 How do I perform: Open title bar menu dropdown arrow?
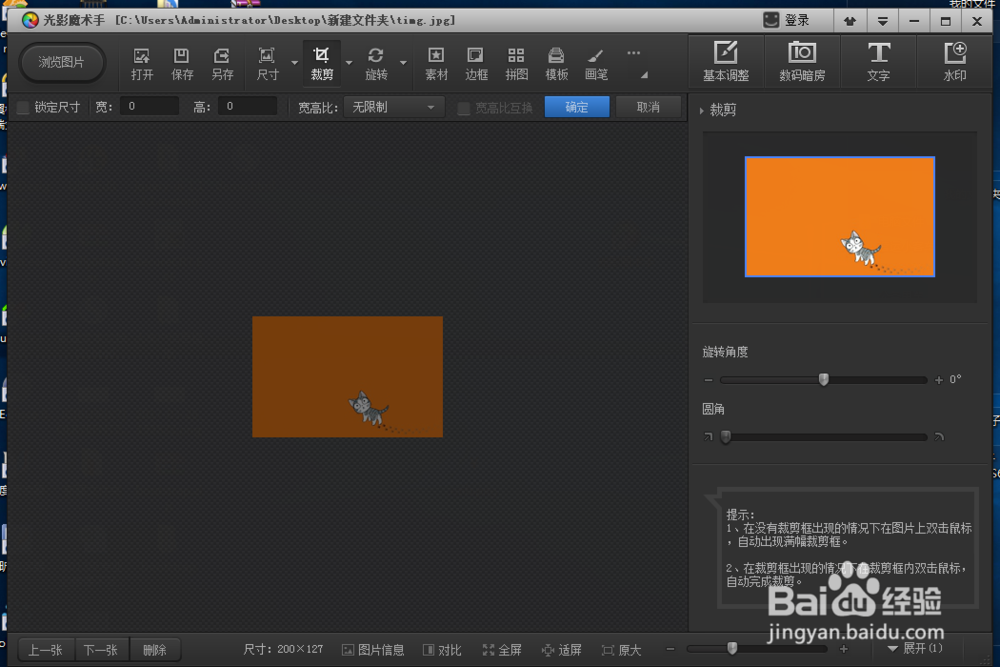883,21
